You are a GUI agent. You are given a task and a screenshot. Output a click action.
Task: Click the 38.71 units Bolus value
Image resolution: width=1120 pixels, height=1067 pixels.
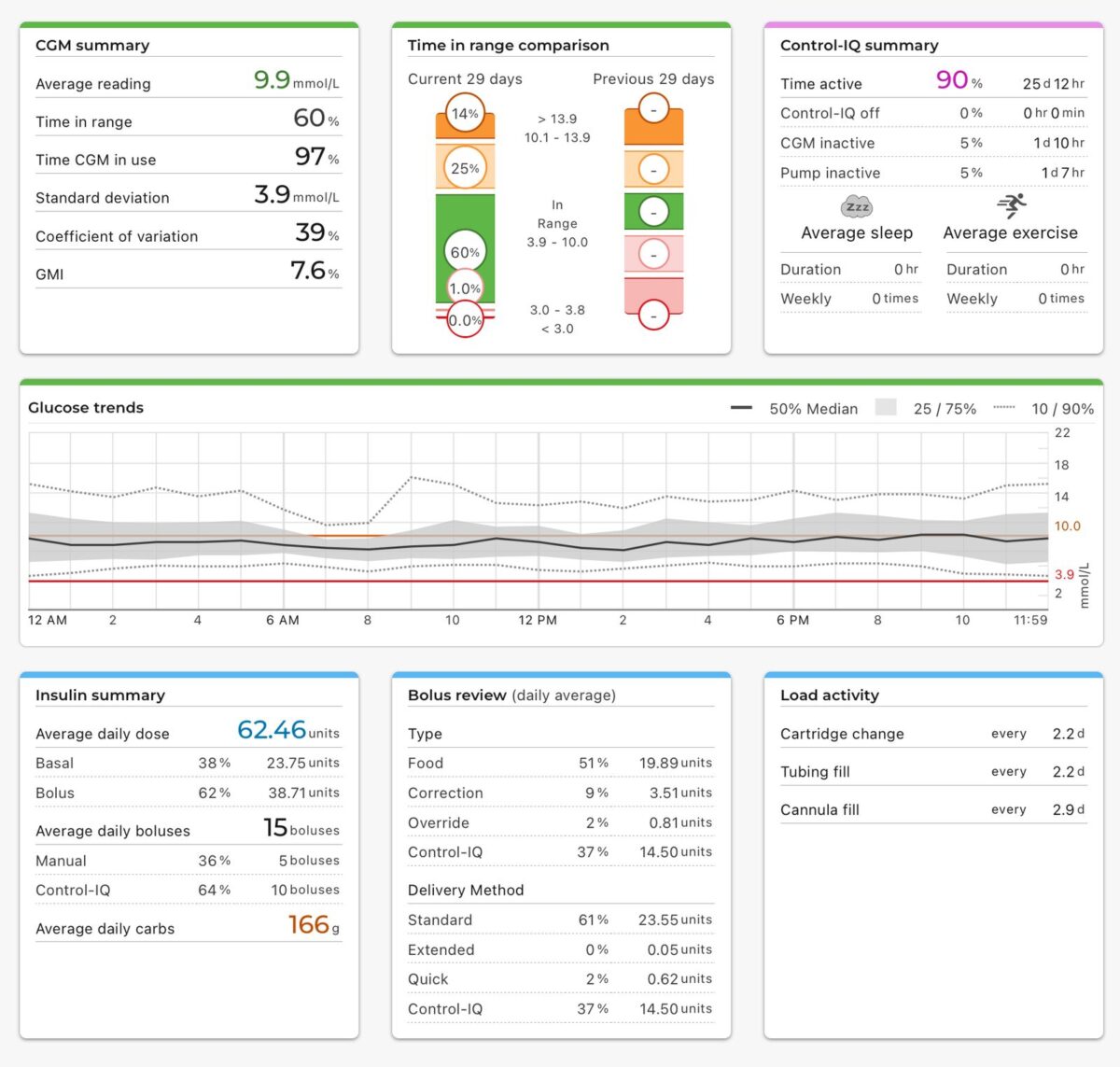(303, 793)
